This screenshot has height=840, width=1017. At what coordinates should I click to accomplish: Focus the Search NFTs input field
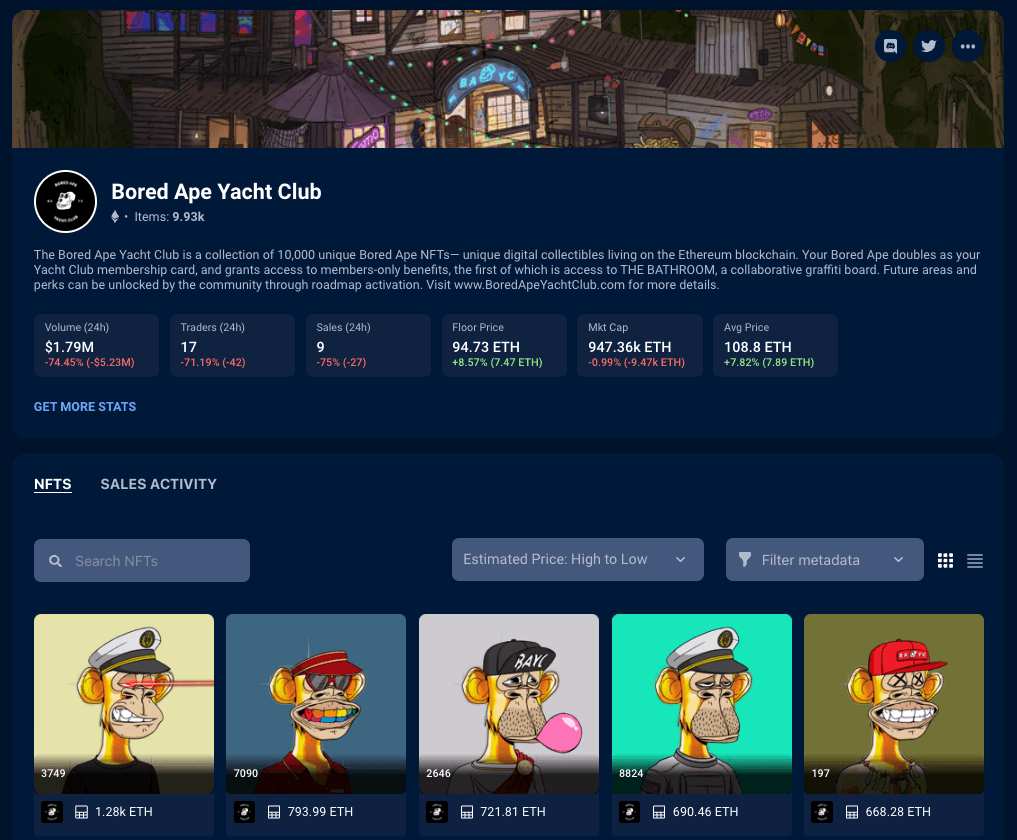pos(142,561)
